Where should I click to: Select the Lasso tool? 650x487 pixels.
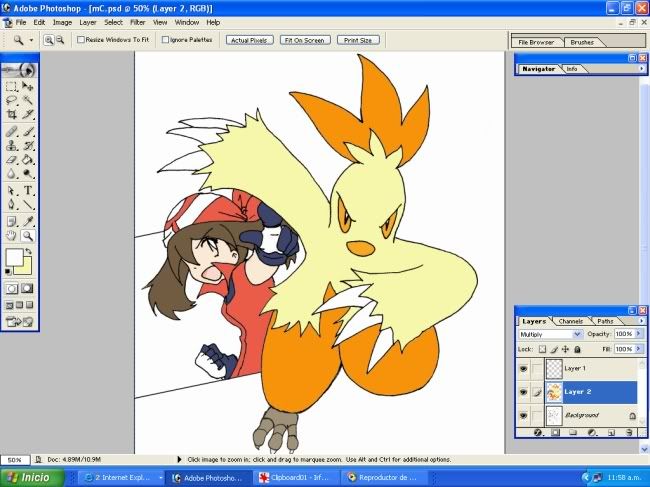coord(11,100)
